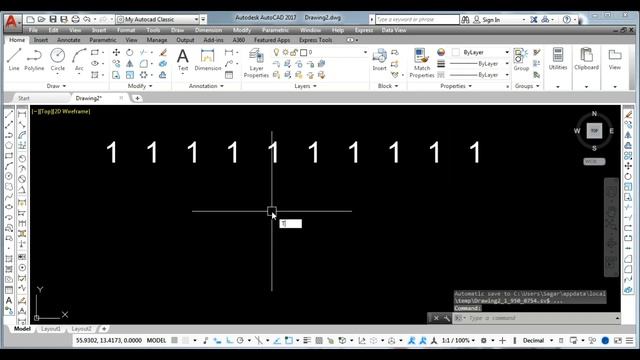This screenshot has width=640, height=360.
Task: Select the Arc tool in ribbon
Action: tap(79, 59)
